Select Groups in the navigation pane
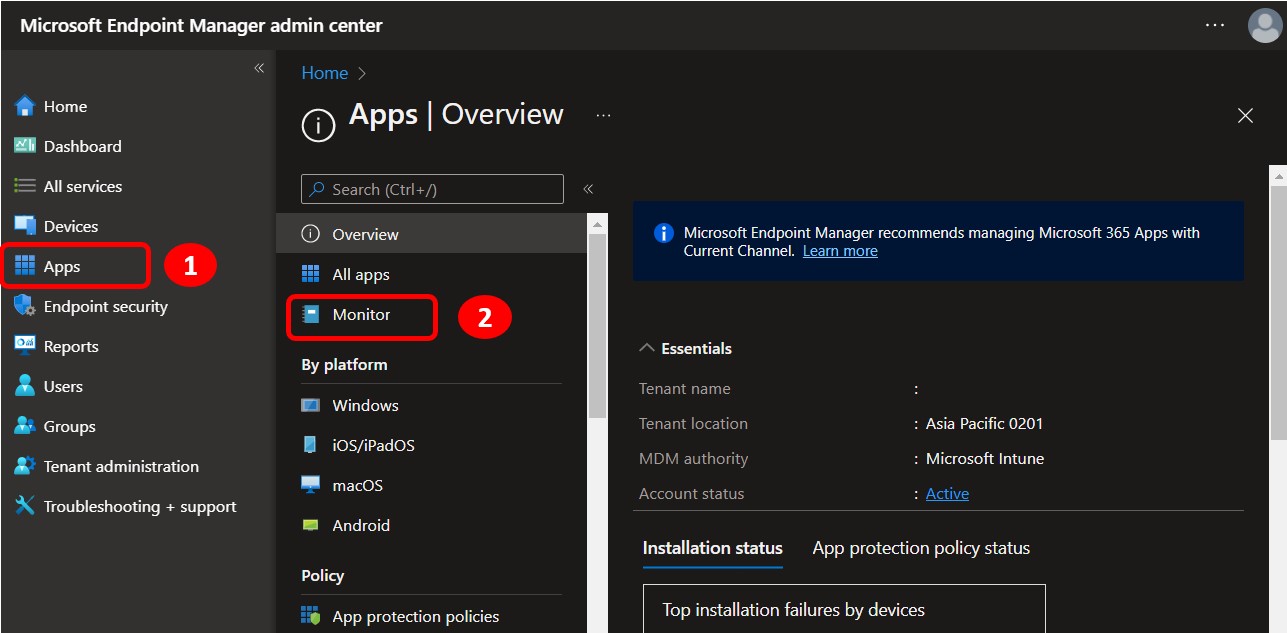This screenshot has width=1287, height=633. click(70, 426)
